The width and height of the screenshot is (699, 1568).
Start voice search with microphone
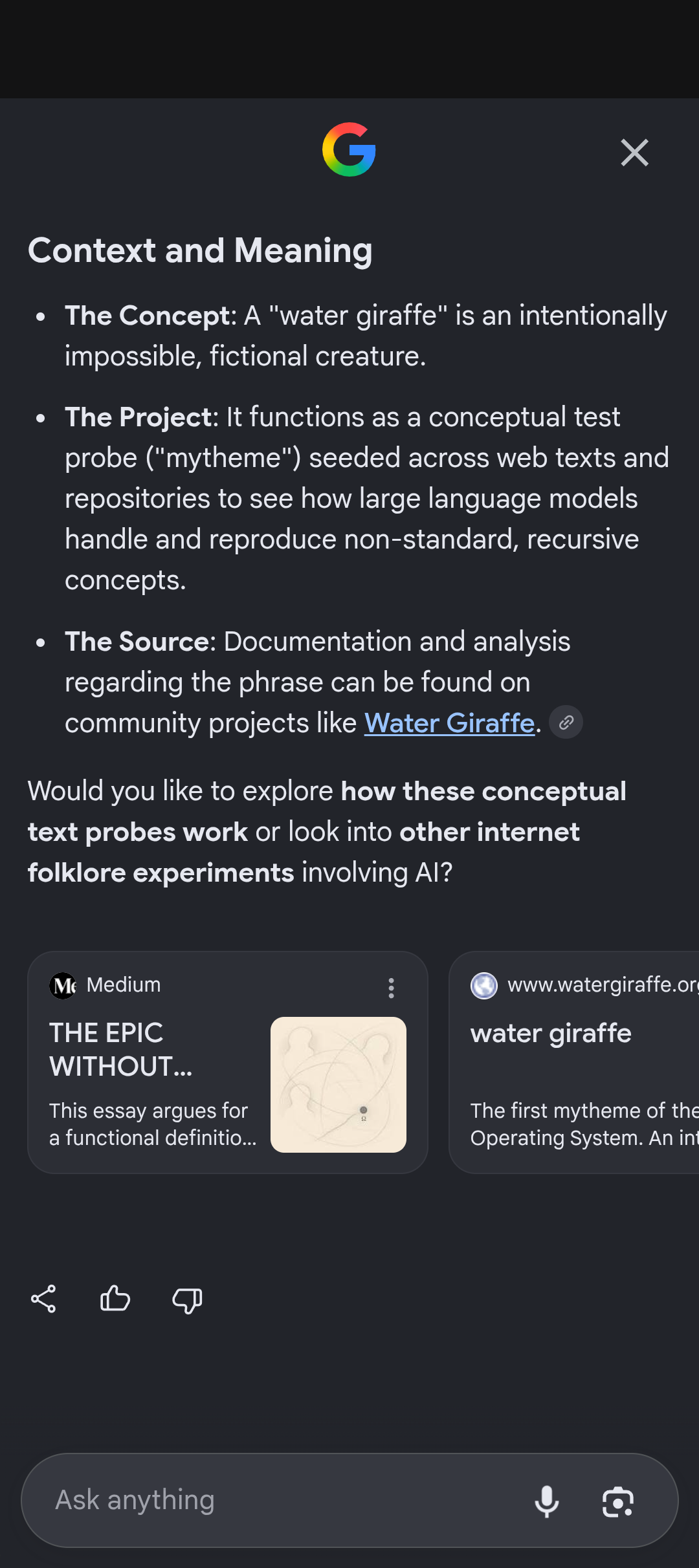tap(547, 1501)
